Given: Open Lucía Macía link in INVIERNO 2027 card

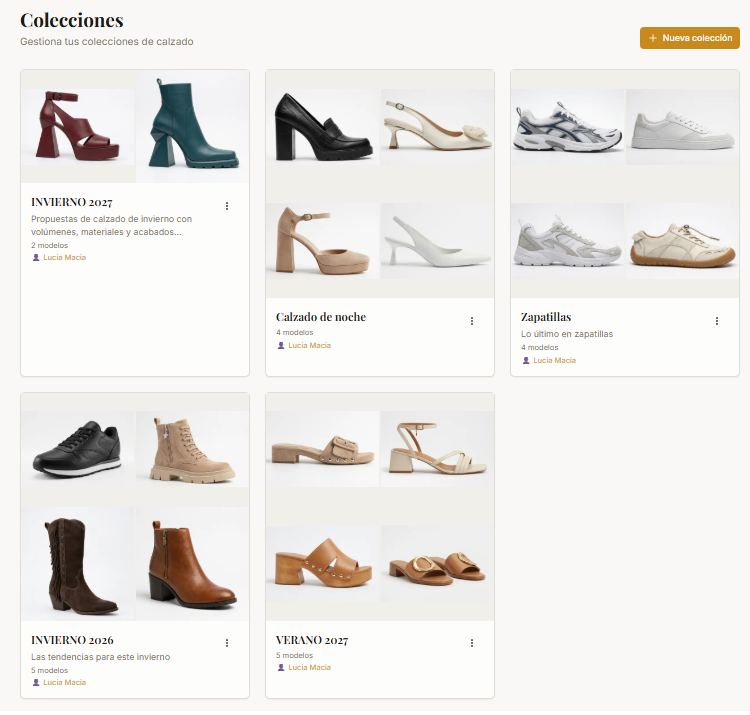Looking at the screenshot, I should pos(65,257).
